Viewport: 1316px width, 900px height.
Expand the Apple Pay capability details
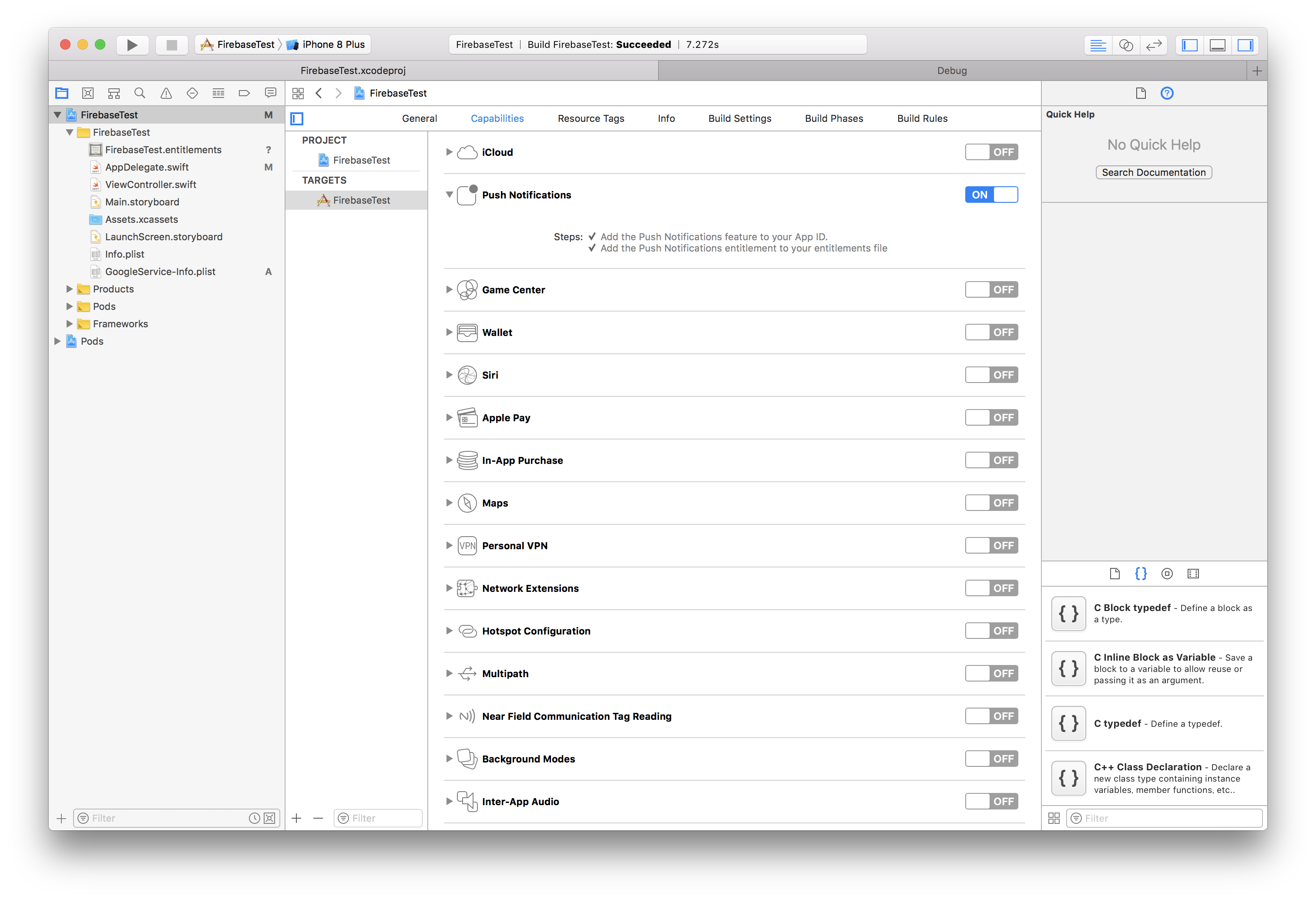click(449, 417)
